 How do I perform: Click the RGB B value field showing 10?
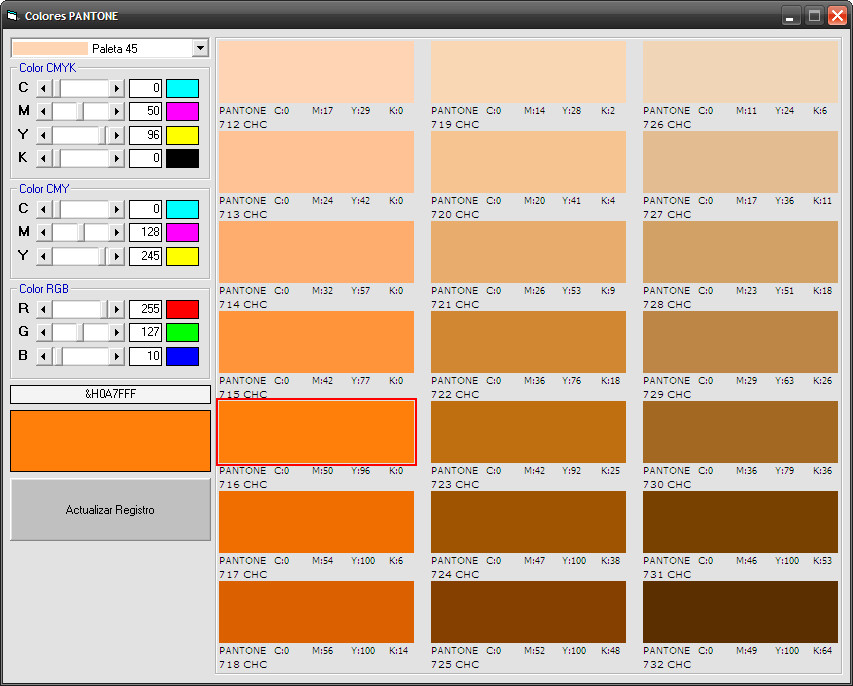(145, 356)
